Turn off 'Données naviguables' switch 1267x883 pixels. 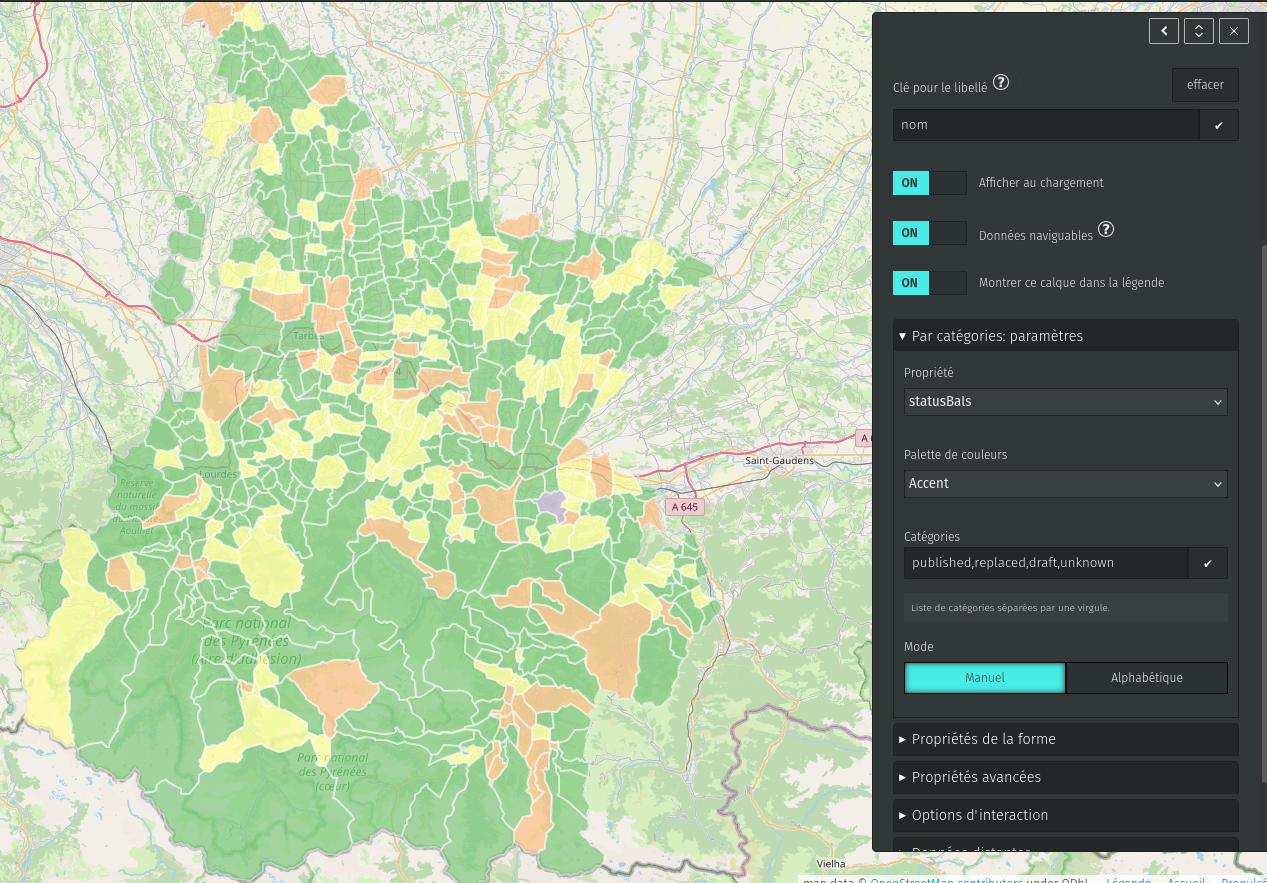929,233
